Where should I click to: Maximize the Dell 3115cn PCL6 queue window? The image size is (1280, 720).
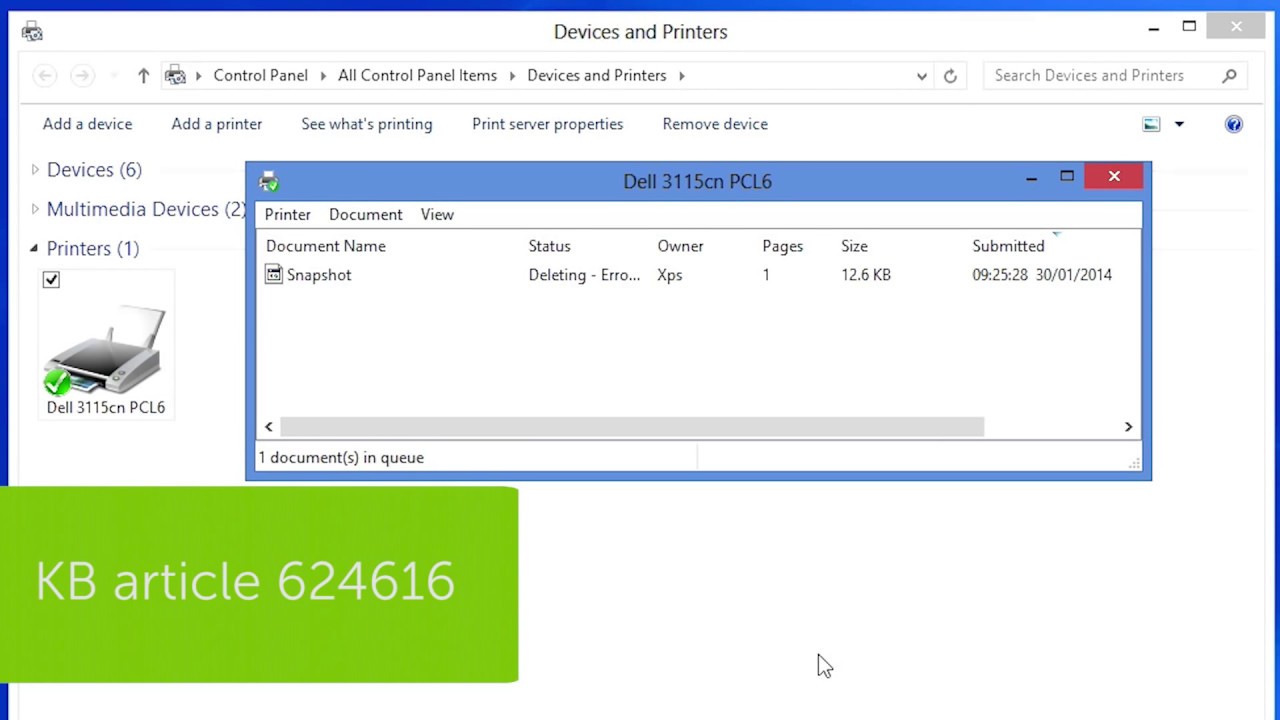coord(1067,177)
